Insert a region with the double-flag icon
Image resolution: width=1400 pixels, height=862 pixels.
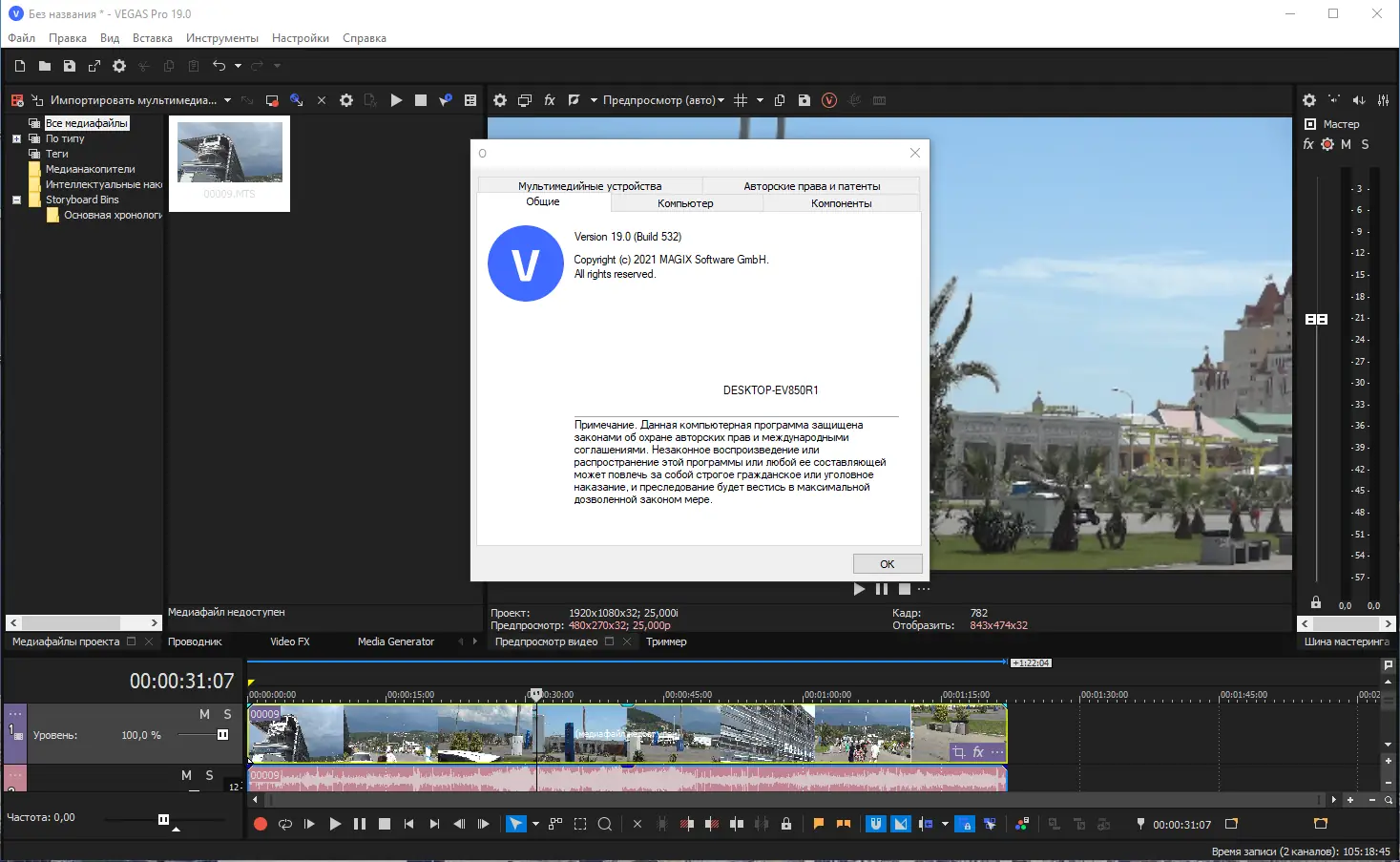844,824
